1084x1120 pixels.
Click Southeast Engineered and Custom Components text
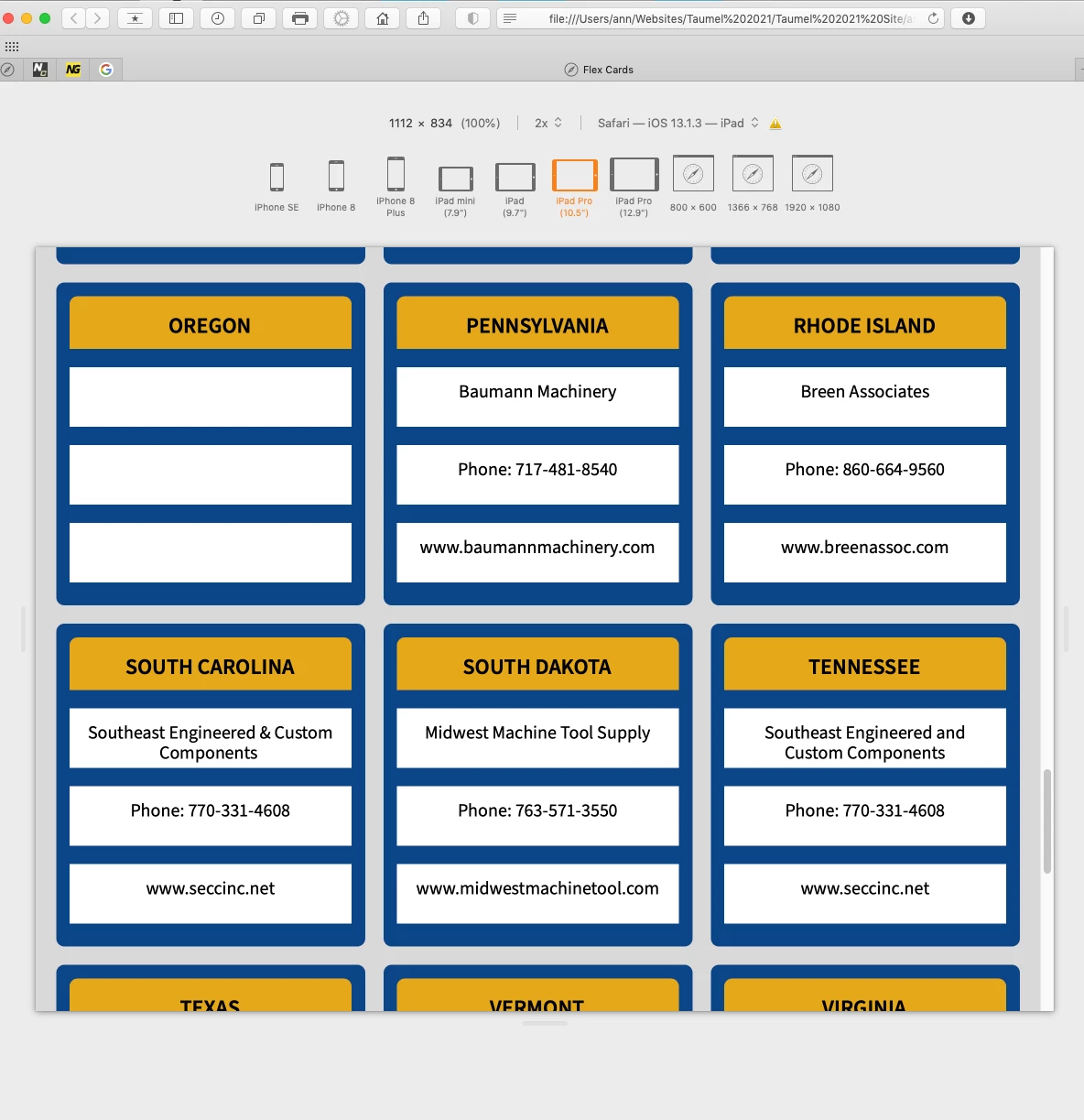point(865,743)
